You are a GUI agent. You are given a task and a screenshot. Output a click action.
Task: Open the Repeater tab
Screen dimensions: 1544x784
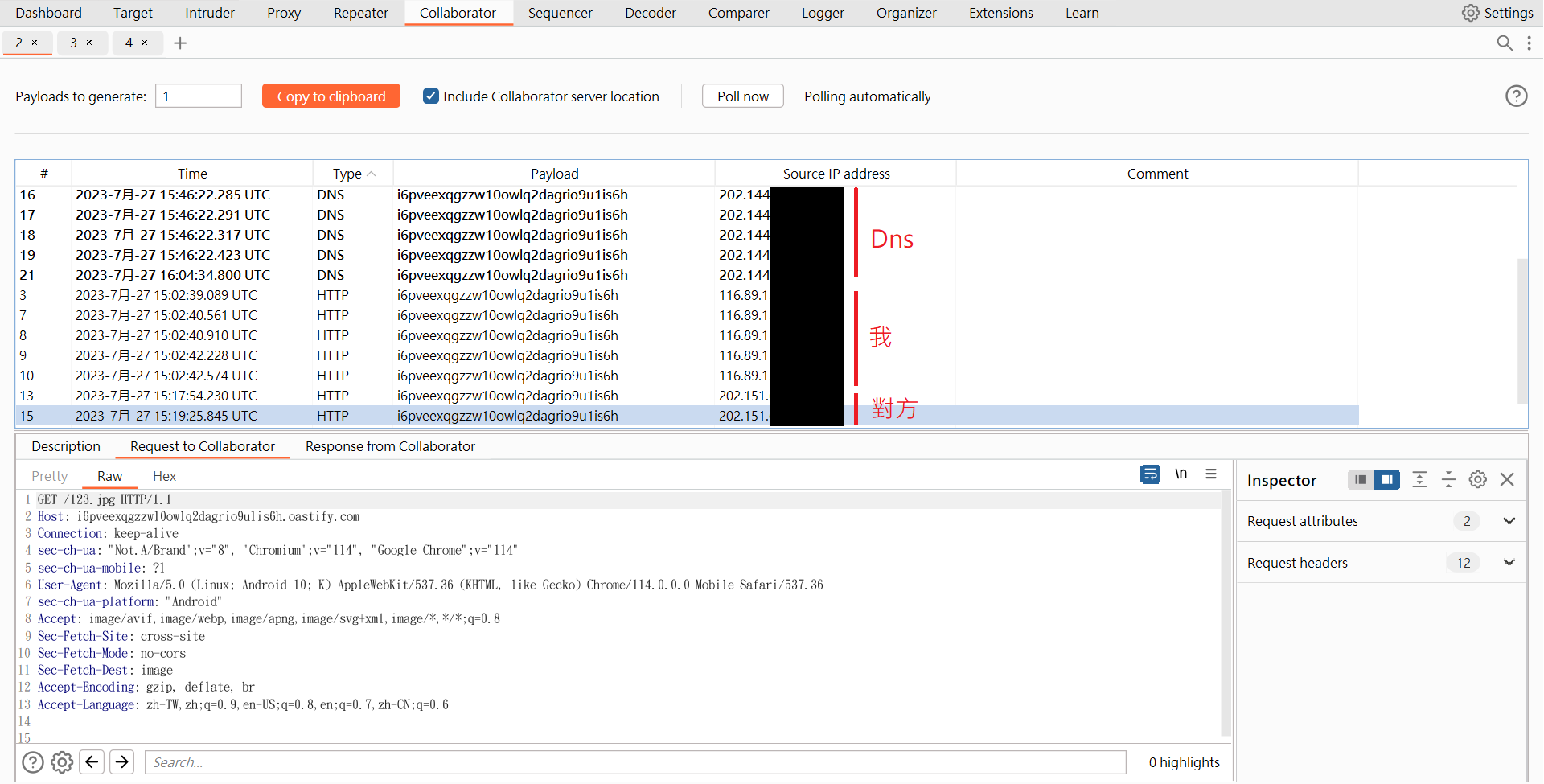pos(361,13)
